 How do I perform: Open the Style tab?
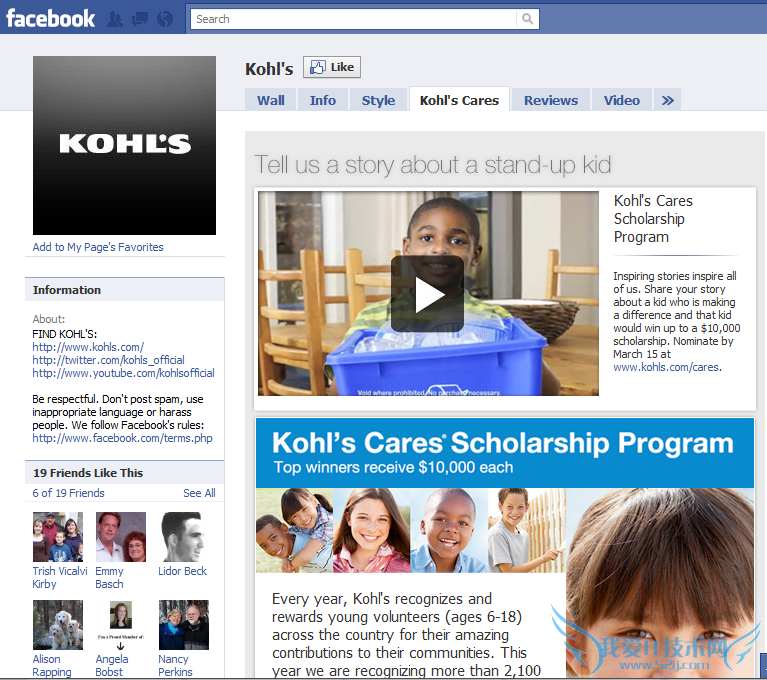[378, 100]
